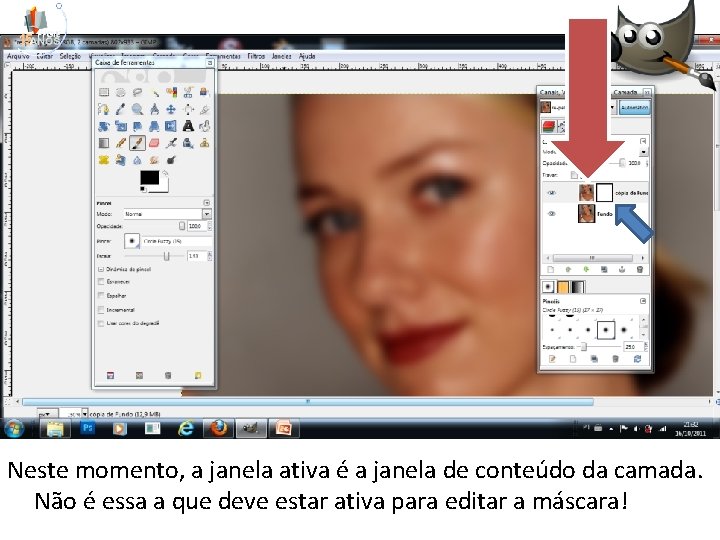Select the Smudge tool
This screenshot has height=540, width=720.
pyautogui.click(x=155, y=160)
